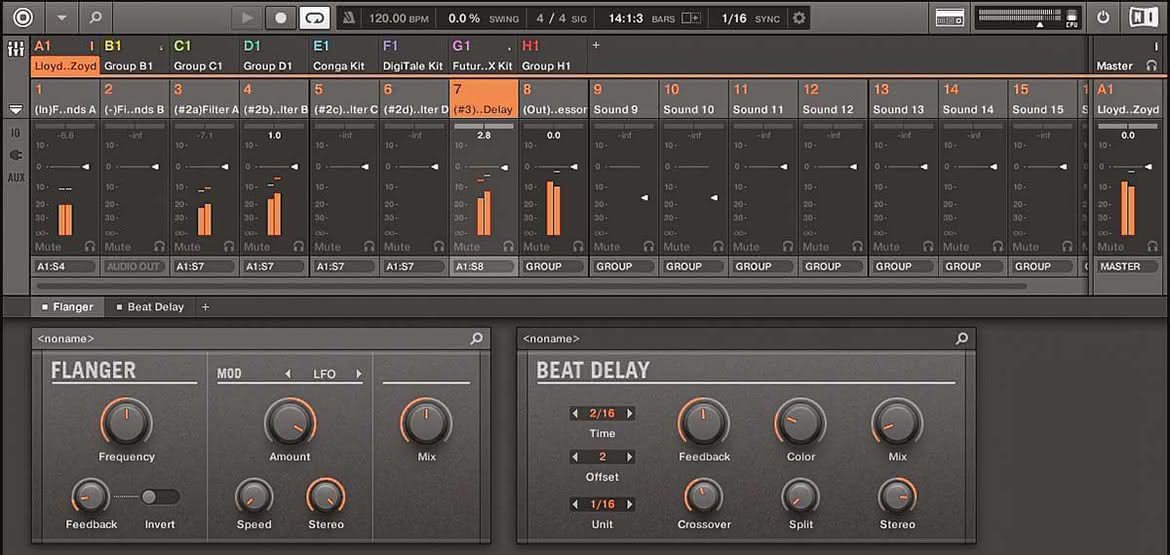This screenshot has width=1170, height=555.
Task: Toggle the follow playhead icon next to BARS
Action: click(692, 17)
